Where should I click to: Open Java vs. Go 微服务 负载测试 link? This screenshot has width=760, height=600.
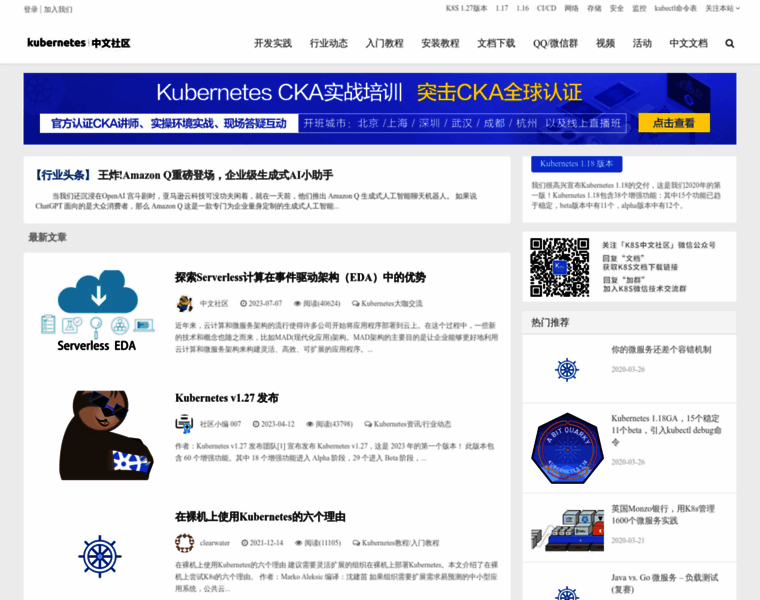pyautogui.click(x=665, y=584)
